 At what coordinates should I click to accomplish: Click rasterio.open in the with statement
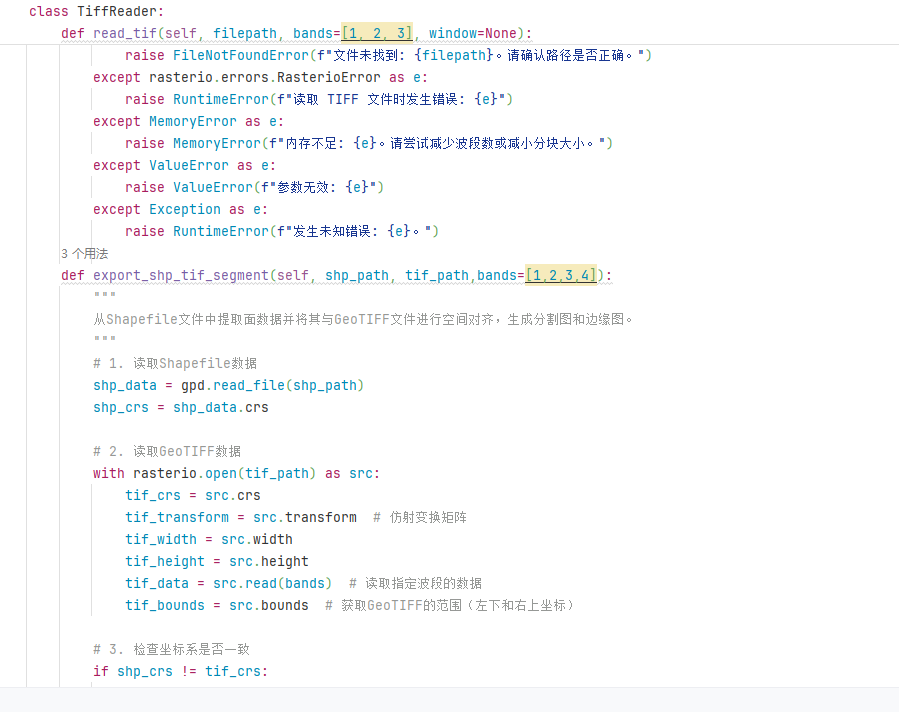click(185, 474)
